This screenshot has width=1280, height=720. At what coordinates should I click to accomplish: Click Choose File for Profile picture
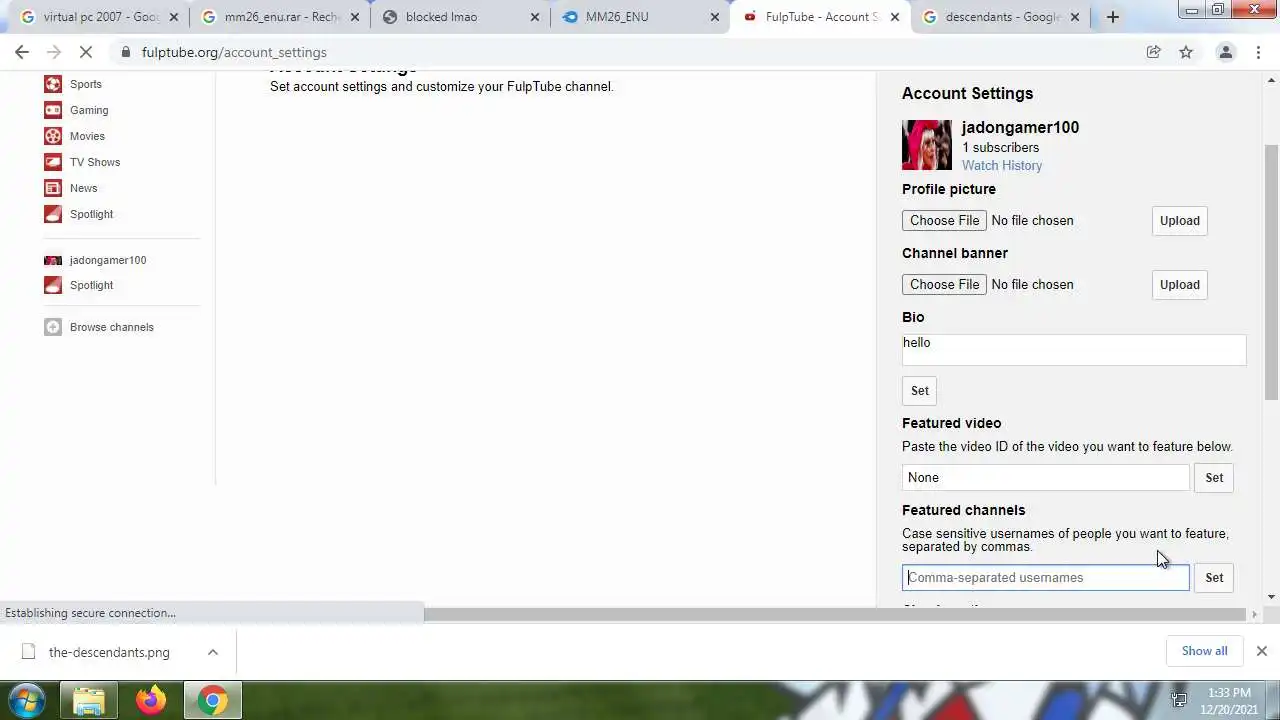[x=944, y=220]
